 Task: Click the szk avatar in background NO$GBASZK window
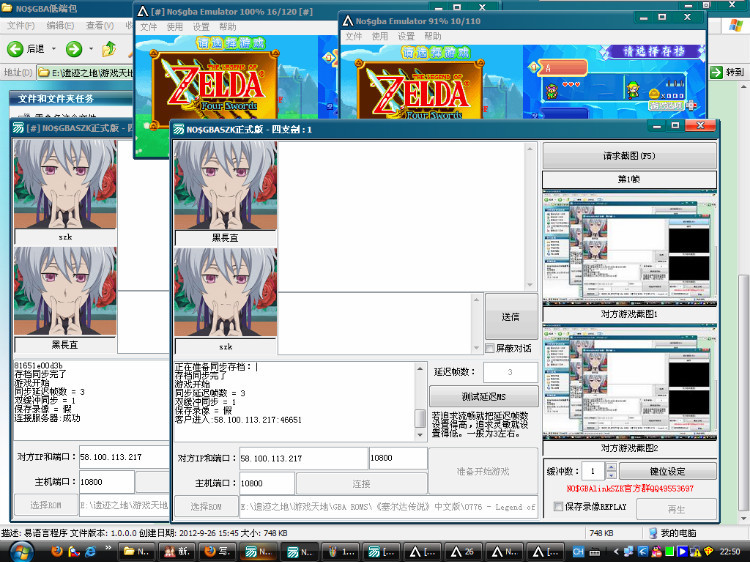[65, 184]
